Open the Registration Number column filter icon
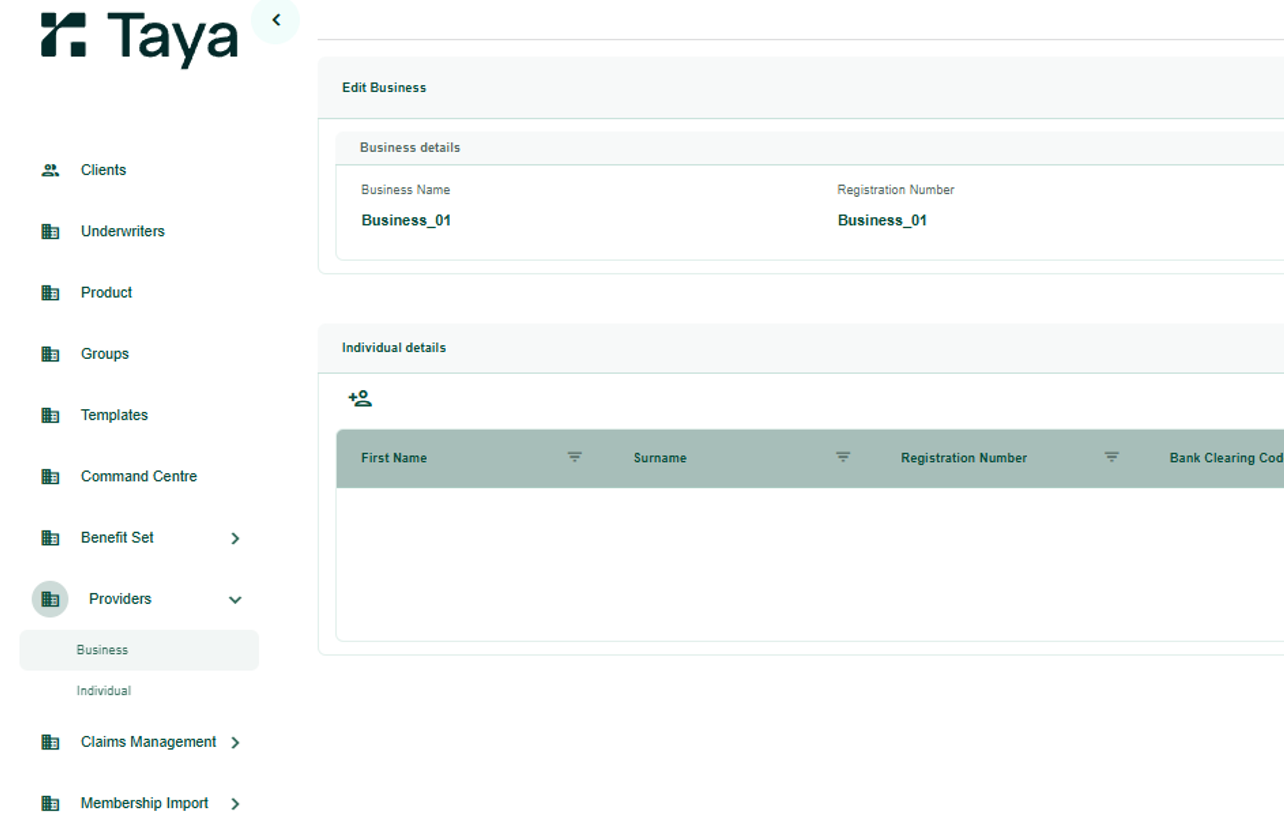This screenshot has height=840, width=1284. pyautogui.click(x=1111, y=457)
